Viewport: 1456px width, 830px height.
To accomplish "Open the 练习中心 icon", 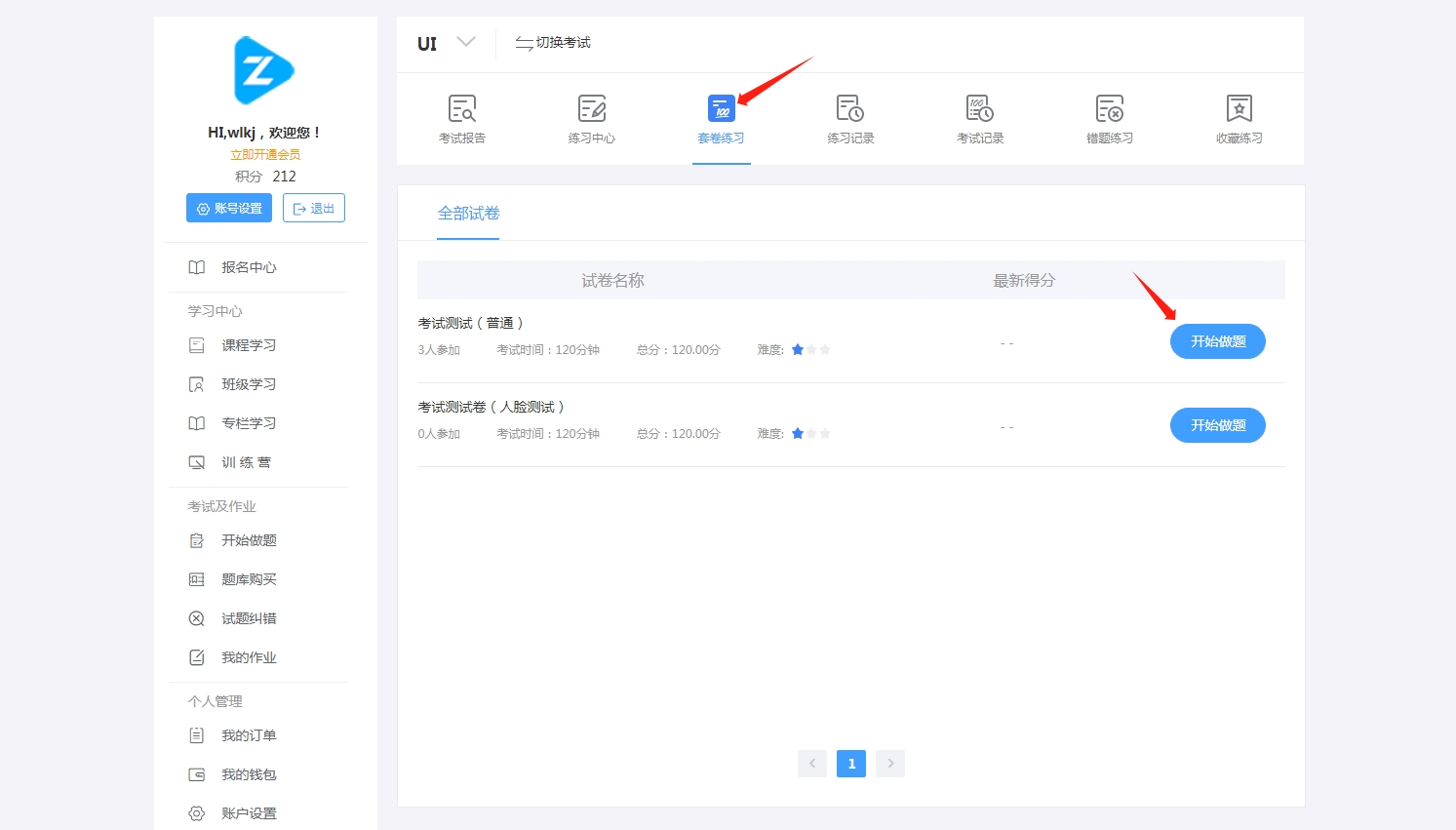I will coord(592,108).
